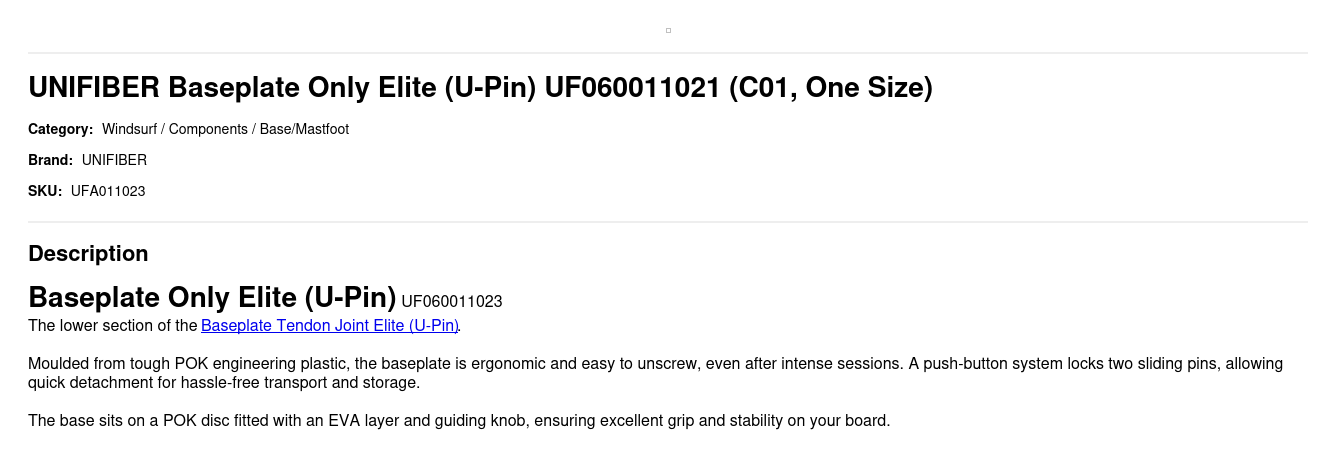Click the text 'The lower section of the'

pyautogui.click(x=113, y=325)
